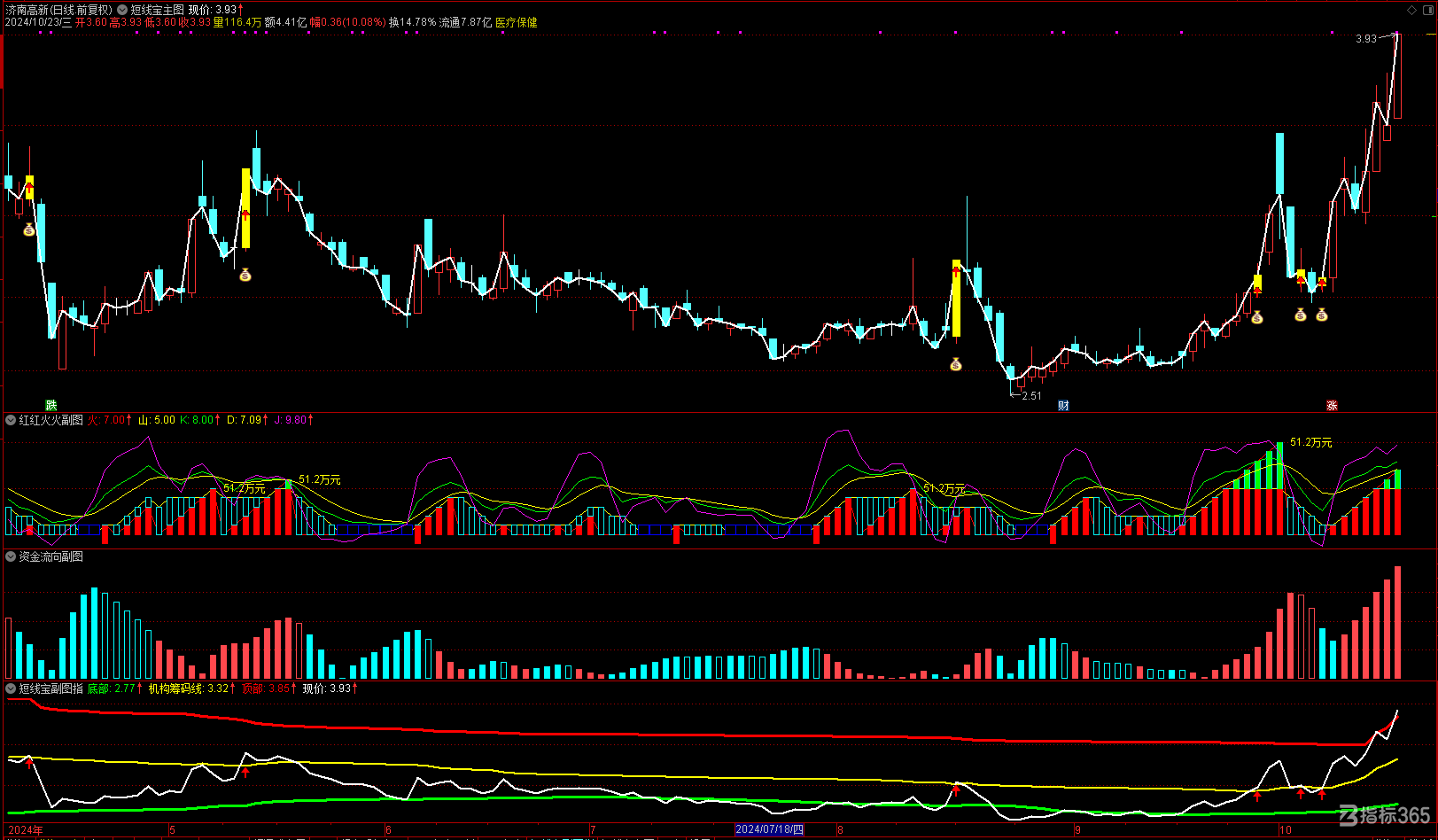Click the 短线宝主图 indicator name

[x=158, y=10]
